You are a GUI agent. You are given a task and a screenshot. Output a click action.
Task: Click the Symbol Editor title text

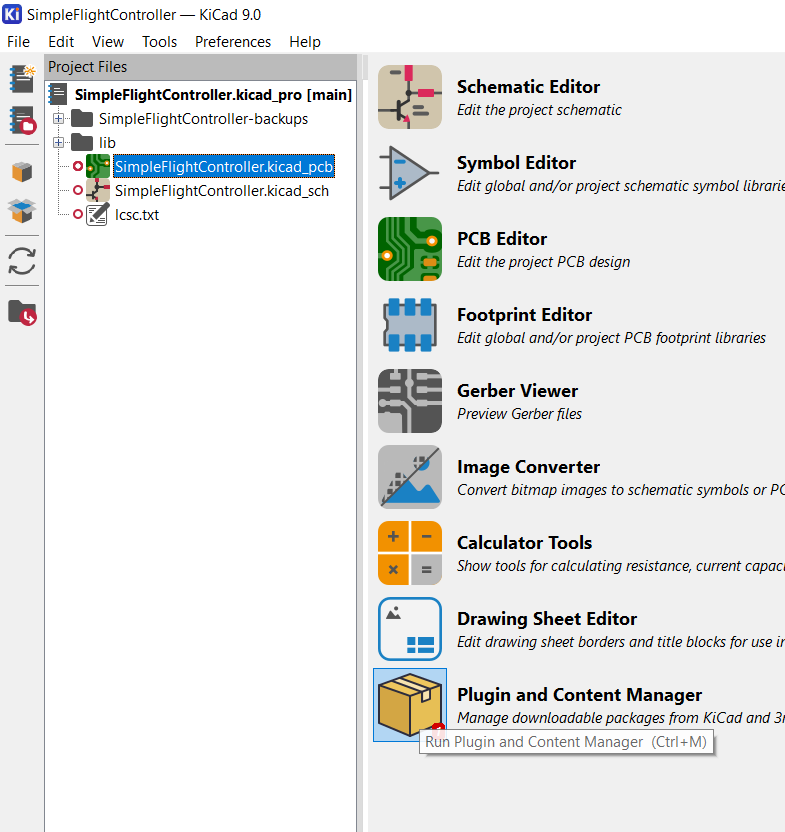[516, 162]
